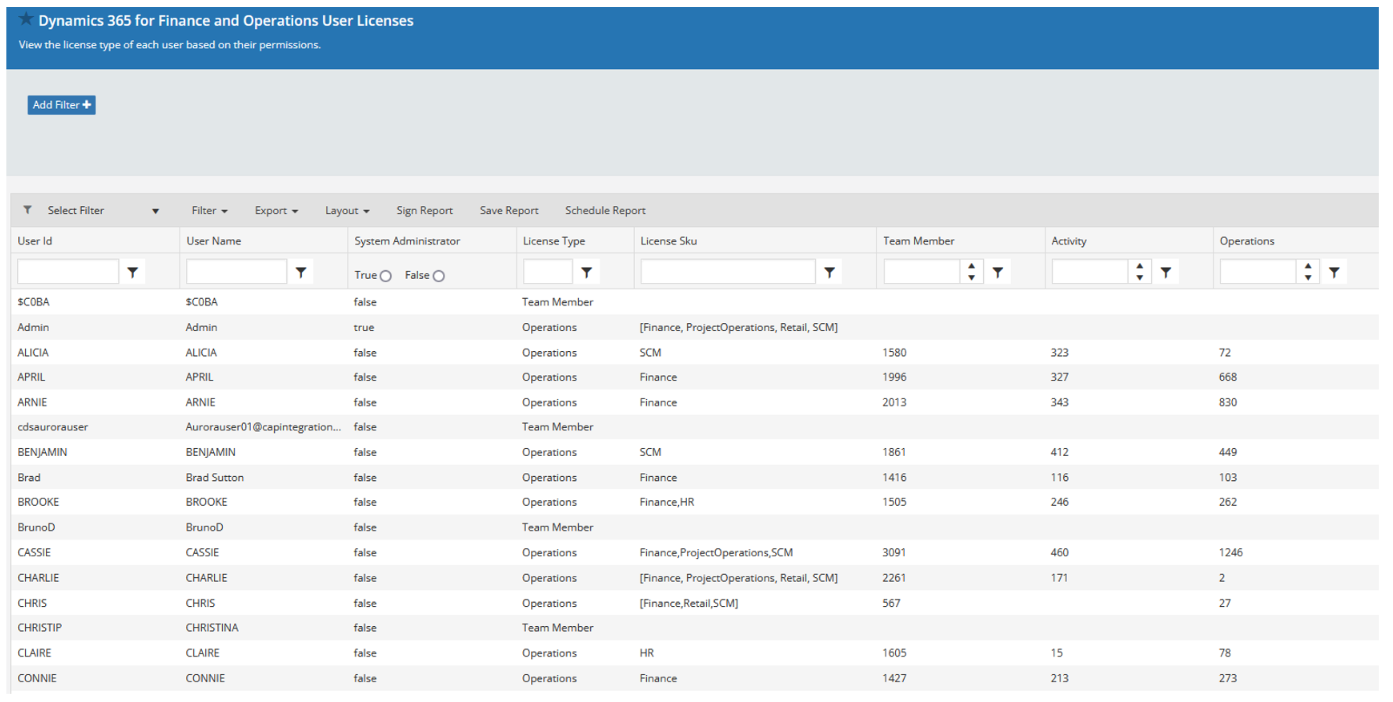Click Activity value 15 for CLAIRE
Image resolution: width=1393 pixels, height=702 pixels.
1057,653
